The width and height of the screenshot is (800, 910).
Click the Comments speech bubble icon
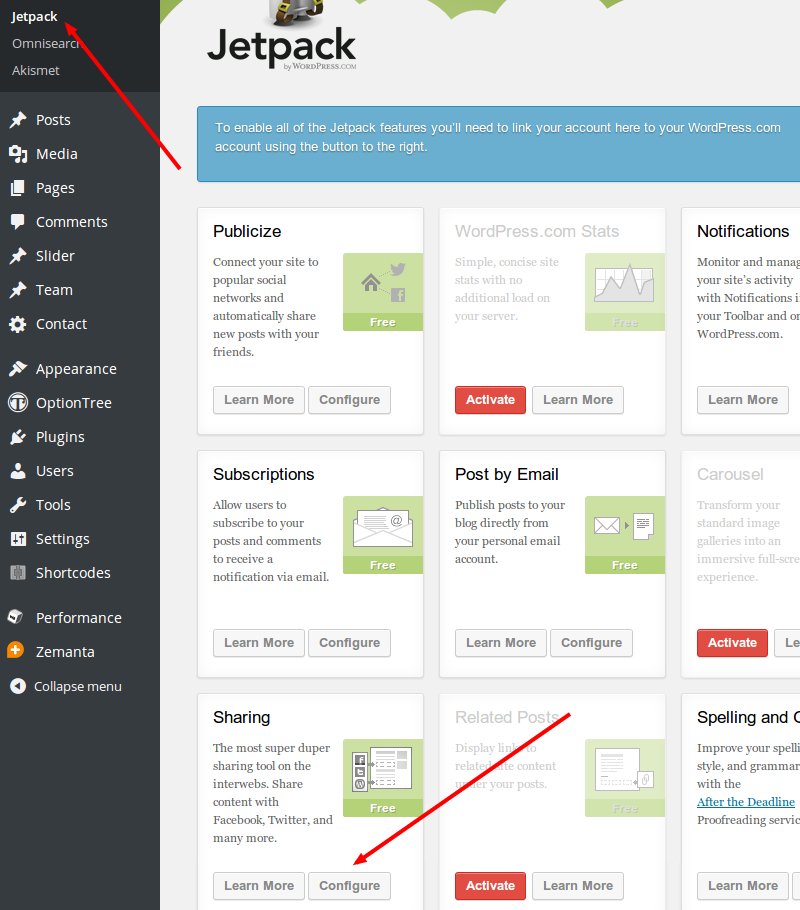click(x=18, y=222)
